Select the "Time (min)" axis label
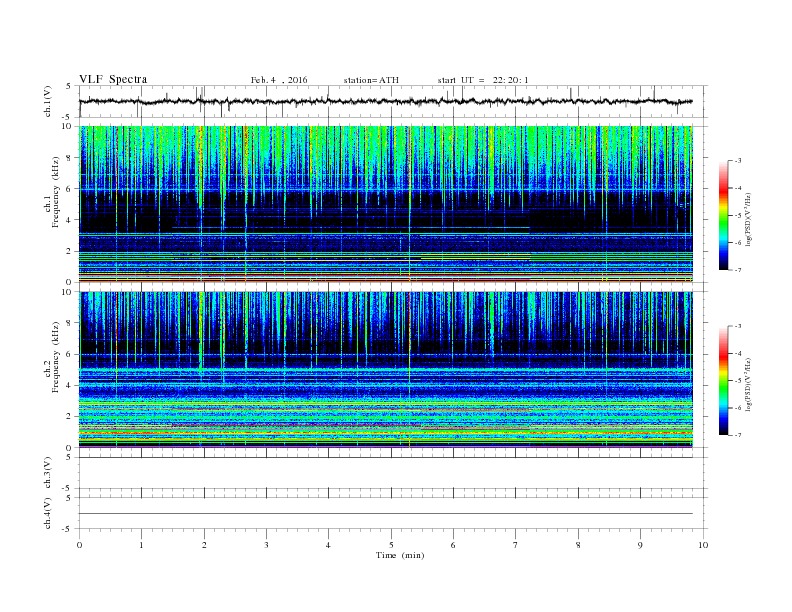The width and height of the screenshot is (792, 612). pyautogui.click(x=400, y=555)
